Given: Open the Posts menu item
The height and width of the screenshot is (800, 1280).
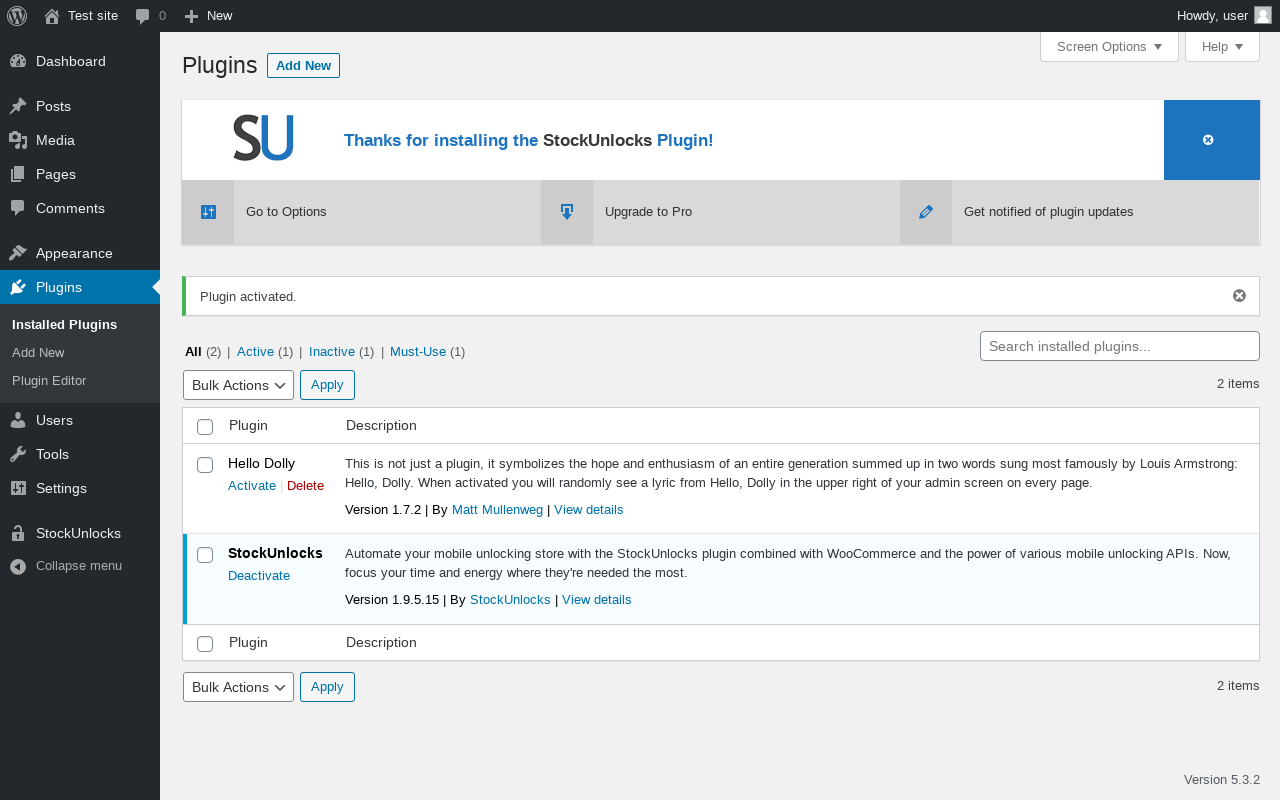Looking at the screenshot, I should [80, 106].
